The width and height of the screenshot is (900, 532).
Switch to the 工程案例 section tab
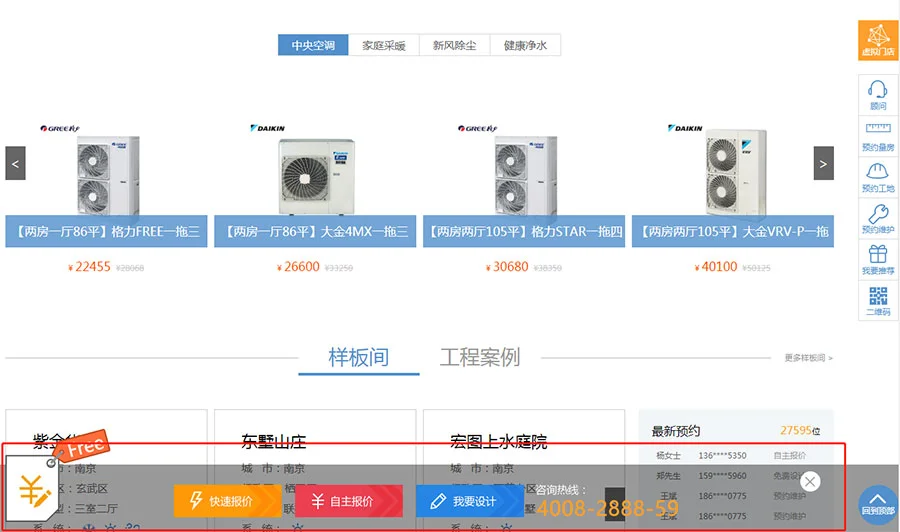[480, 358]
